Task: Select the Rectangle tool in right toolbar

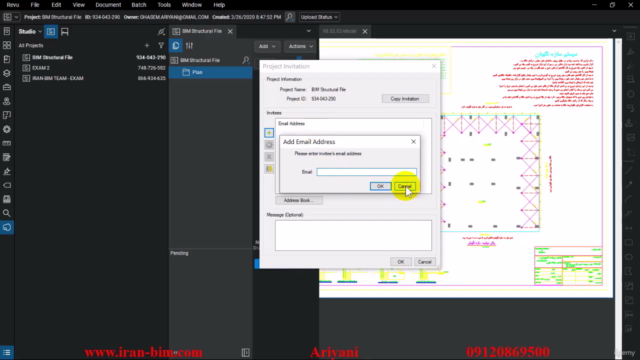Action: point(629,242)
